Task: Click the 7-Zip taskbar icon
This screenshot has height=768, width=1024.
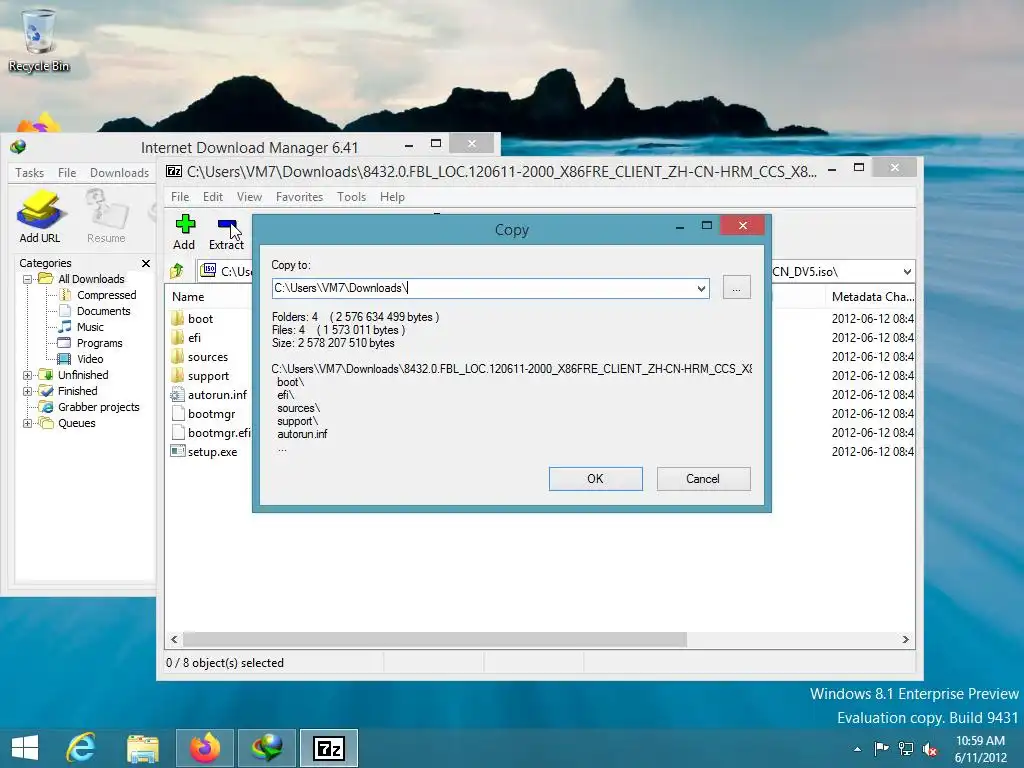Action: point(328,748)
